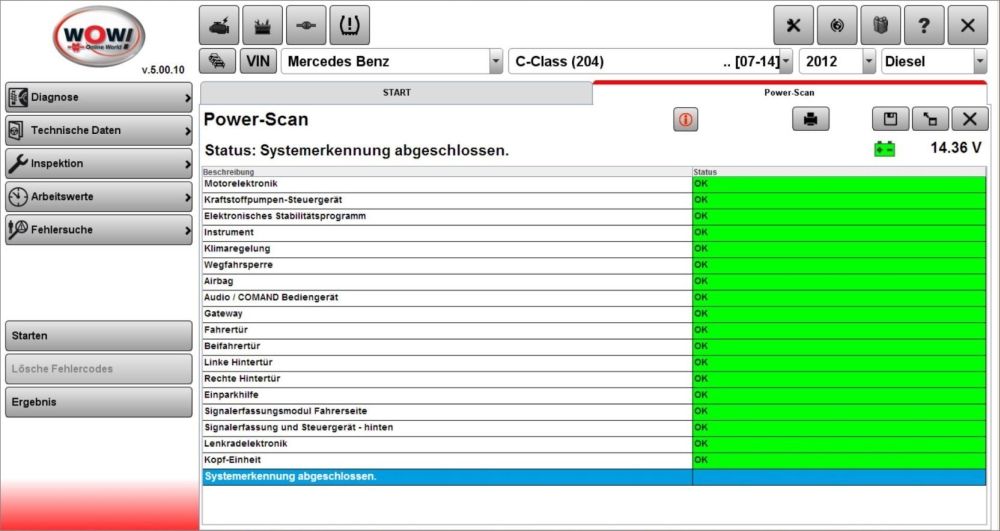The height and width of the screenshot is (531, 1000).
Task: Select the Kraftstoffpumpen-Steuergerät row
Action: (594, 200)
